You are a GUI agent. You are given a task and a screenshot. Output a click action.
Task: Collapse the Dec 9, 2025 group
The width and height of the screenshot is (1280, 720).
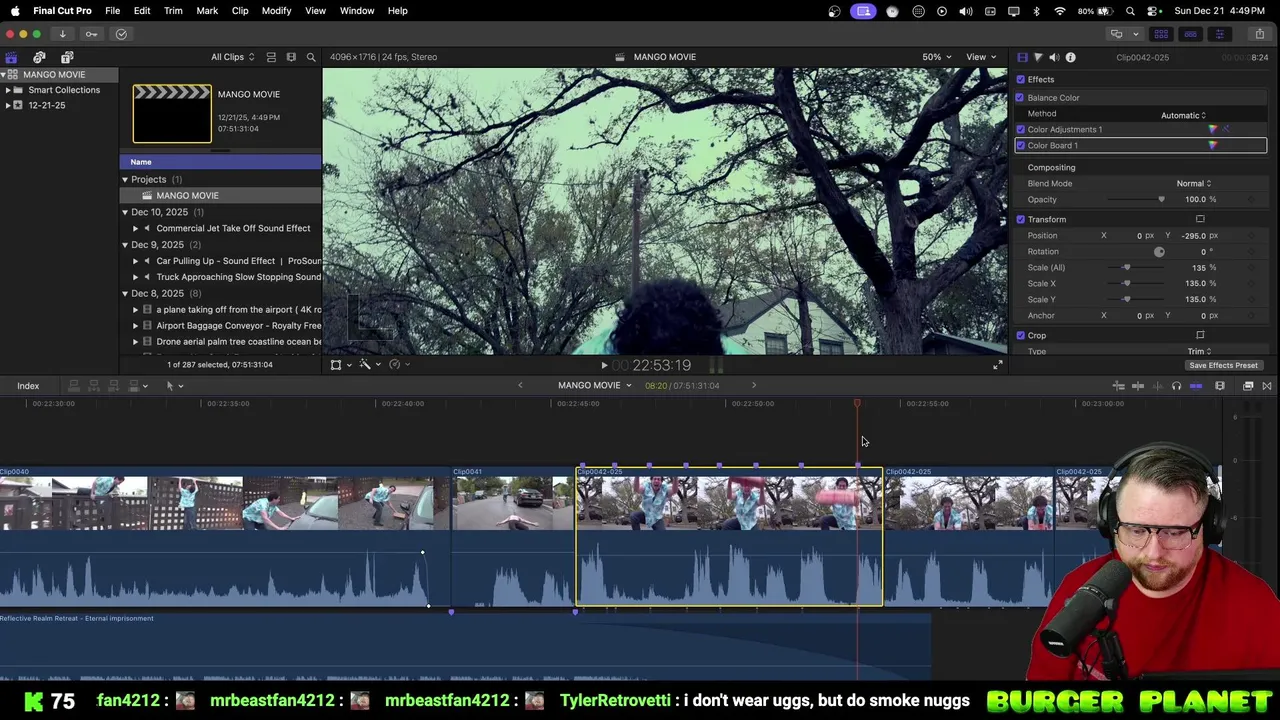(x=125, y=245)
